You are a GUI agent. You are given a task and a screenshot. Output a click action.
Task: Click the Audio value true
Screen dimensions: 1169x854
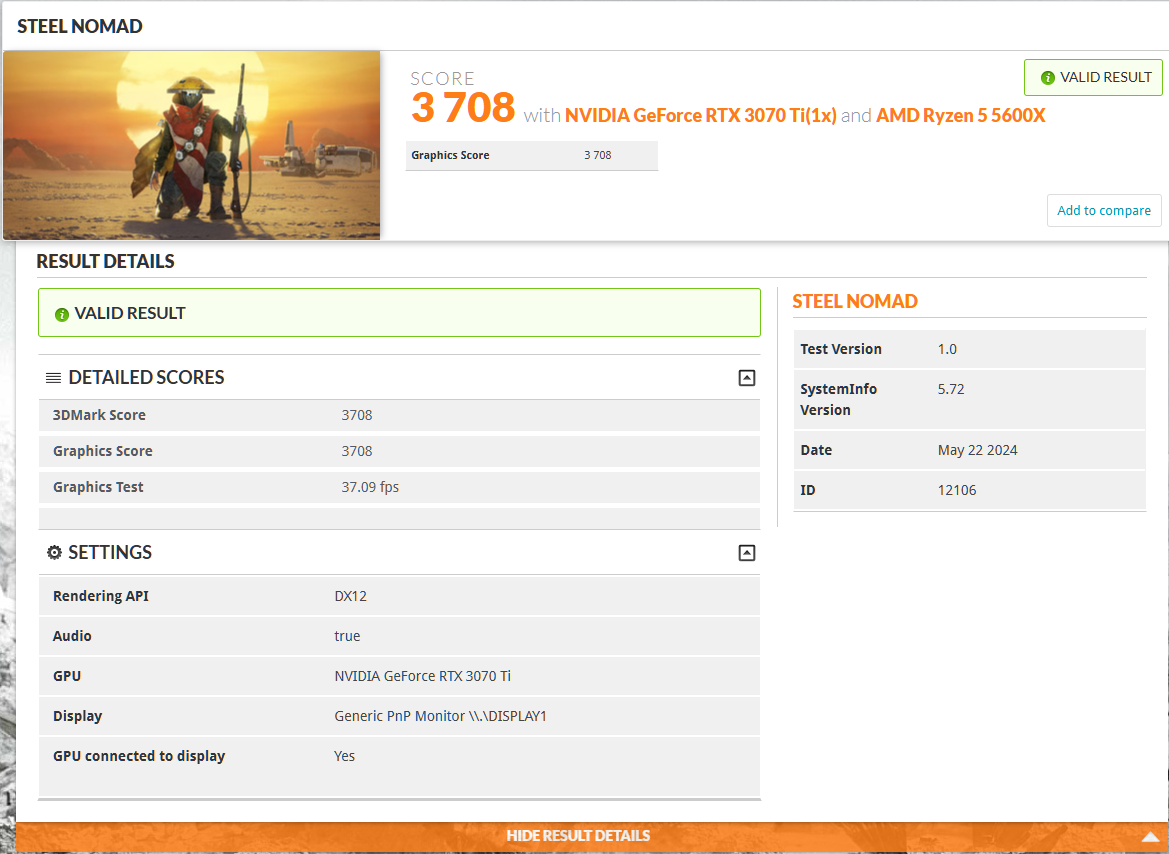coord(347,636)
